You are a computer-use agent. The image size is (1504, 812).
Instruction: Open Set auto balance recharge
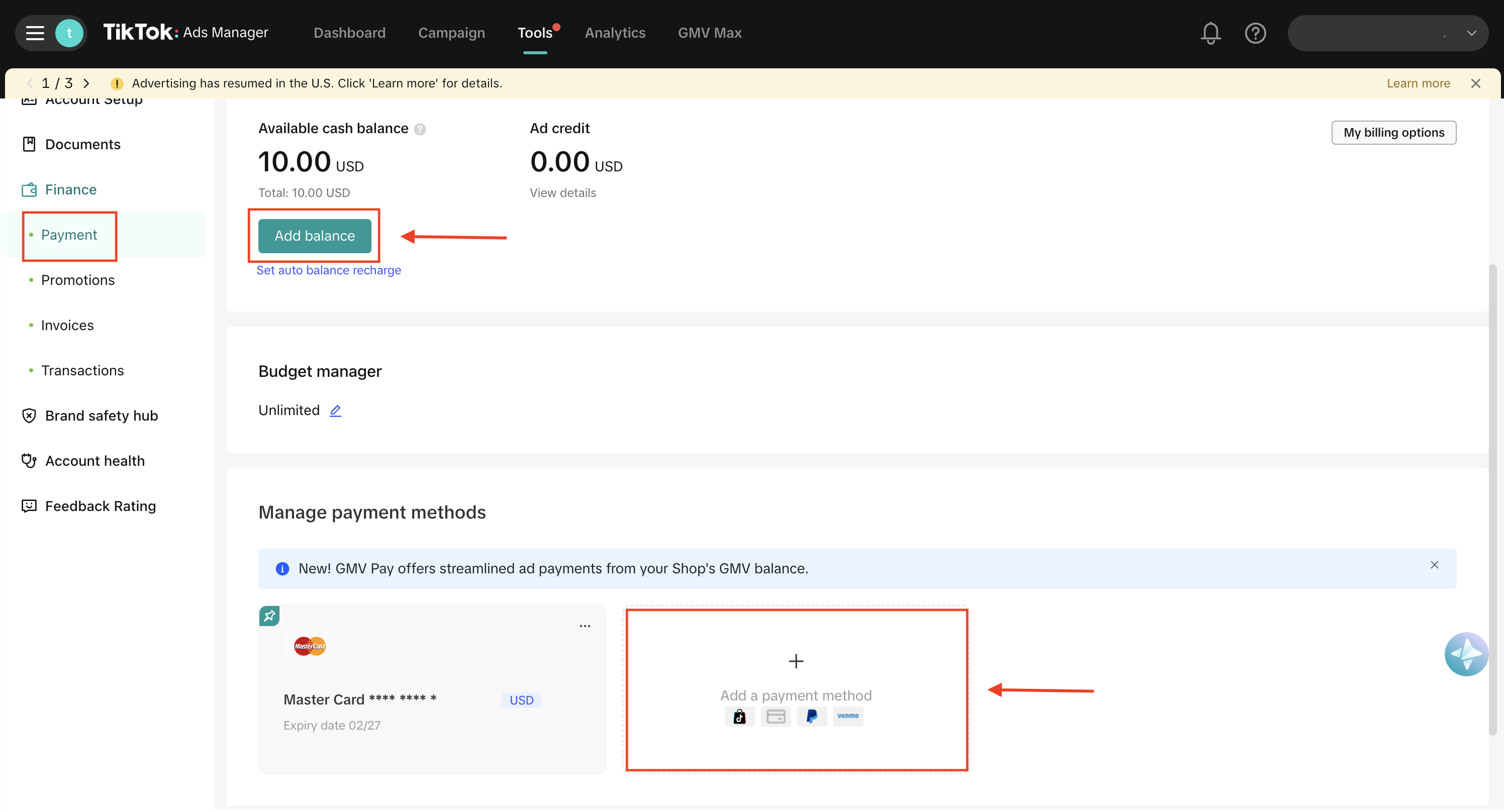pyautogui.click(x=328, y=270)
